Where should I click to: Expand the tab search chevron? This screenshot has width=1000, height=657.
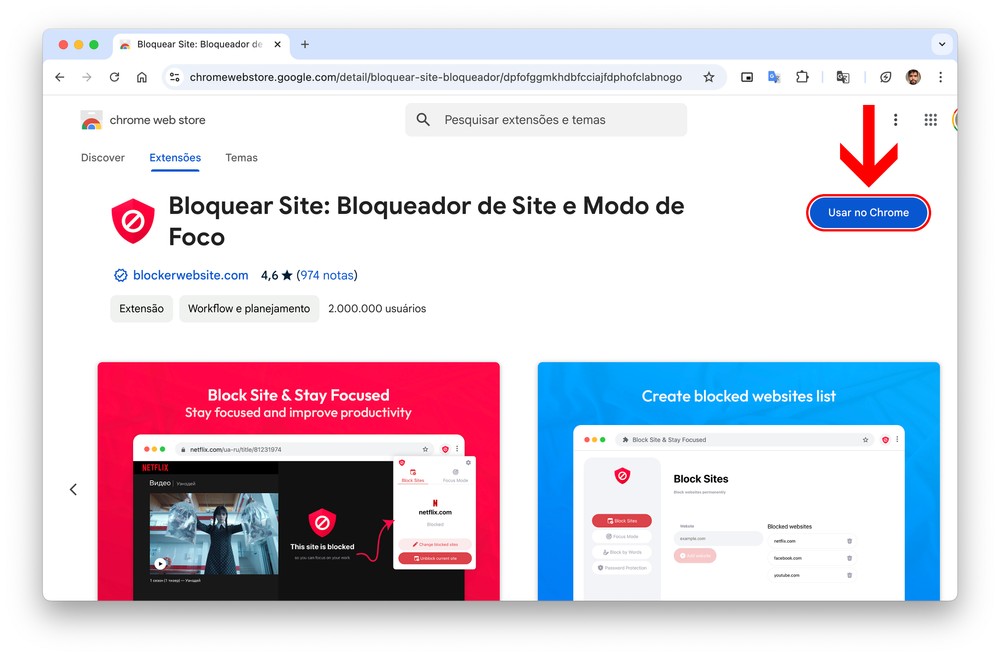tap(942, 45)
